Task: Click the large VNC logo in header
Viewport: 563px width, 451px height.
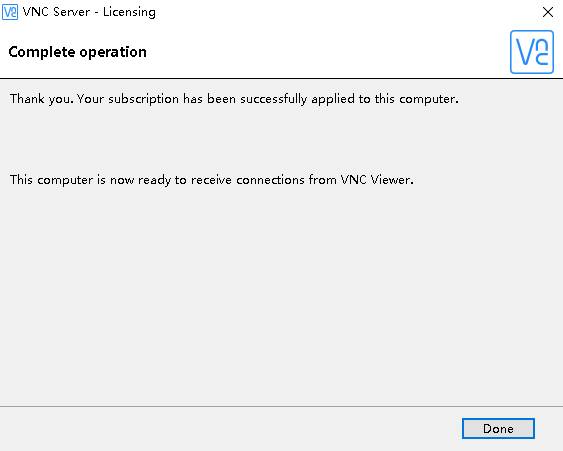Action: pyautogui.click(x=532, y=52)
